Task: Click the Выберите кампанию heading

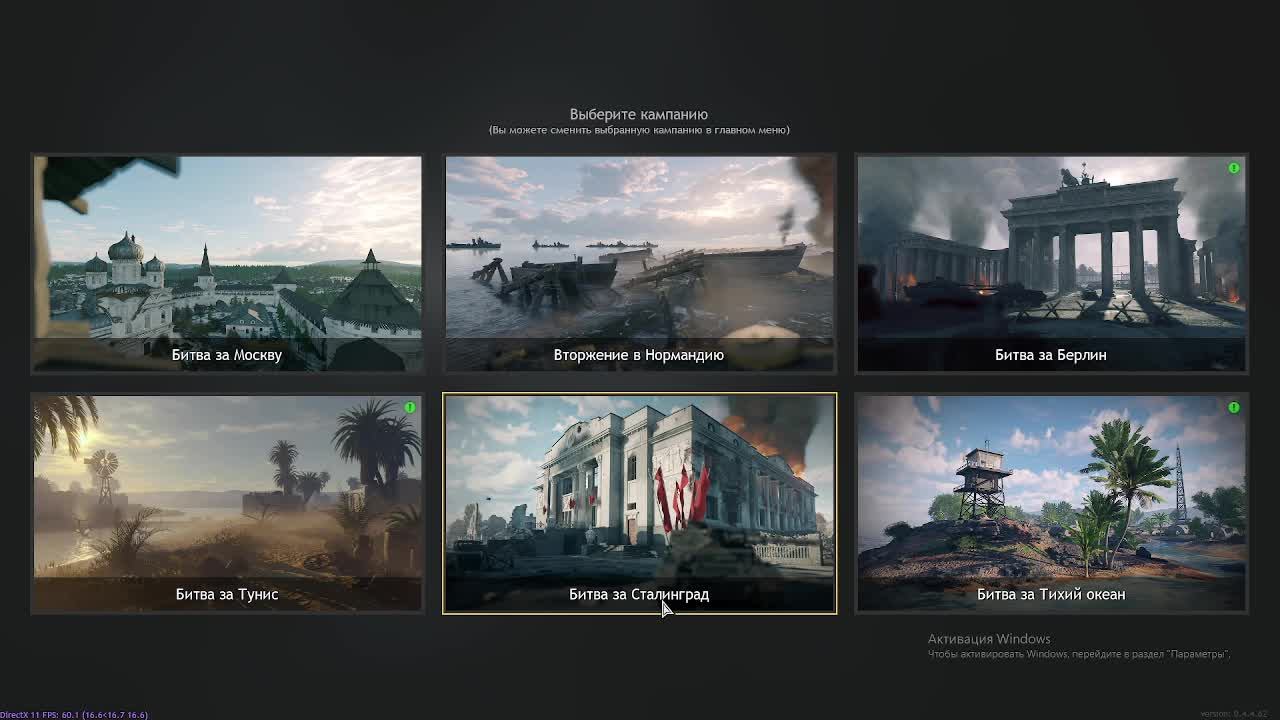Action: pos(639,114)
